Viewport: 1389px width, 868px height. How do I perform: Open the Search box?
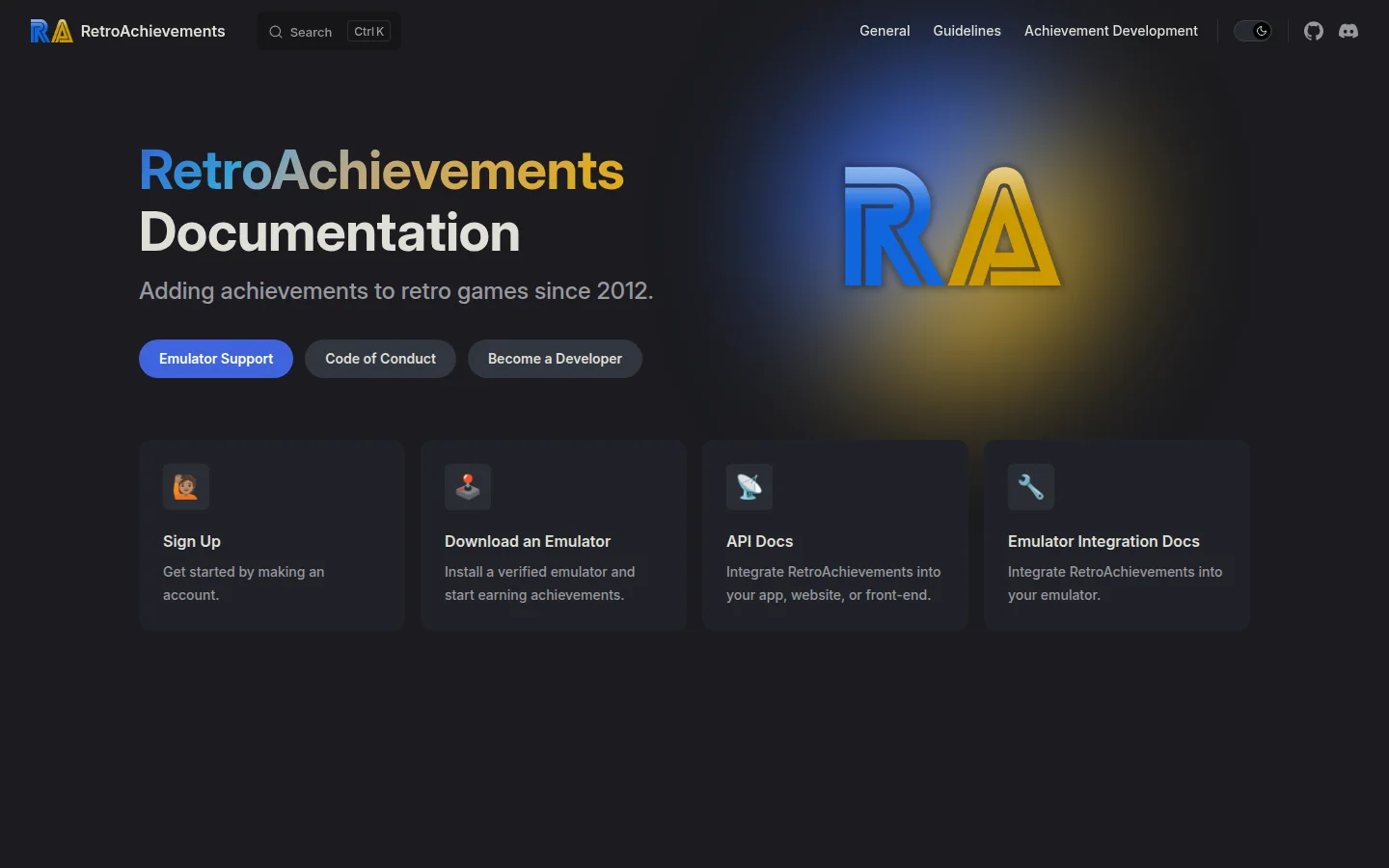coord(329,32)
